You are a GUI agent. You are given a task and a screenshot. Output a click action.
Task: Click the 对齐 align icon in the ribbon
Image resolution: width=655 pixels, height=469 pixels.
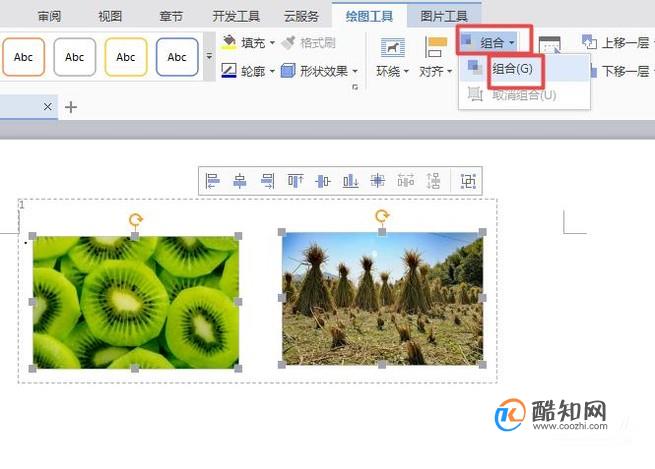coord(436,47)
